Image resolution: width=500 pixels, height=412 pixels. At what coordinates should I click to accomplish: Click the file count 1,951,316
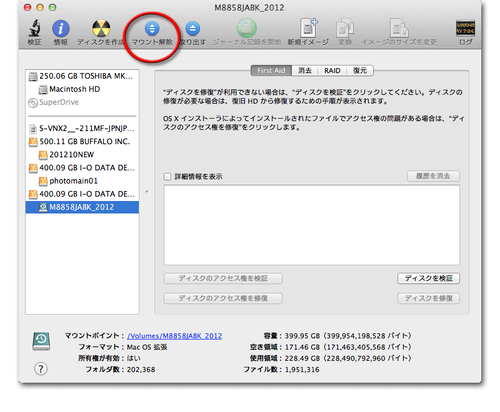tap(302, 370)
